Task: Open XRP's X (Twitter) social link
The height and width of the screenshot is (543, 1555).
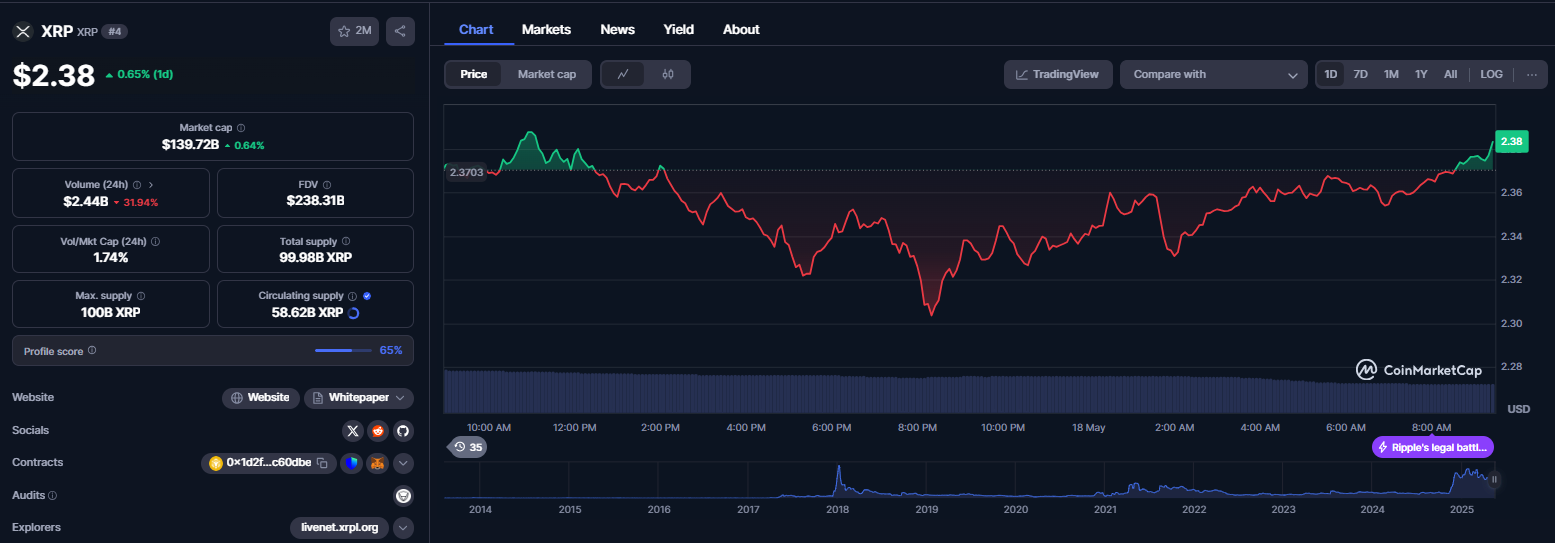Action: [x=353, y=431]
